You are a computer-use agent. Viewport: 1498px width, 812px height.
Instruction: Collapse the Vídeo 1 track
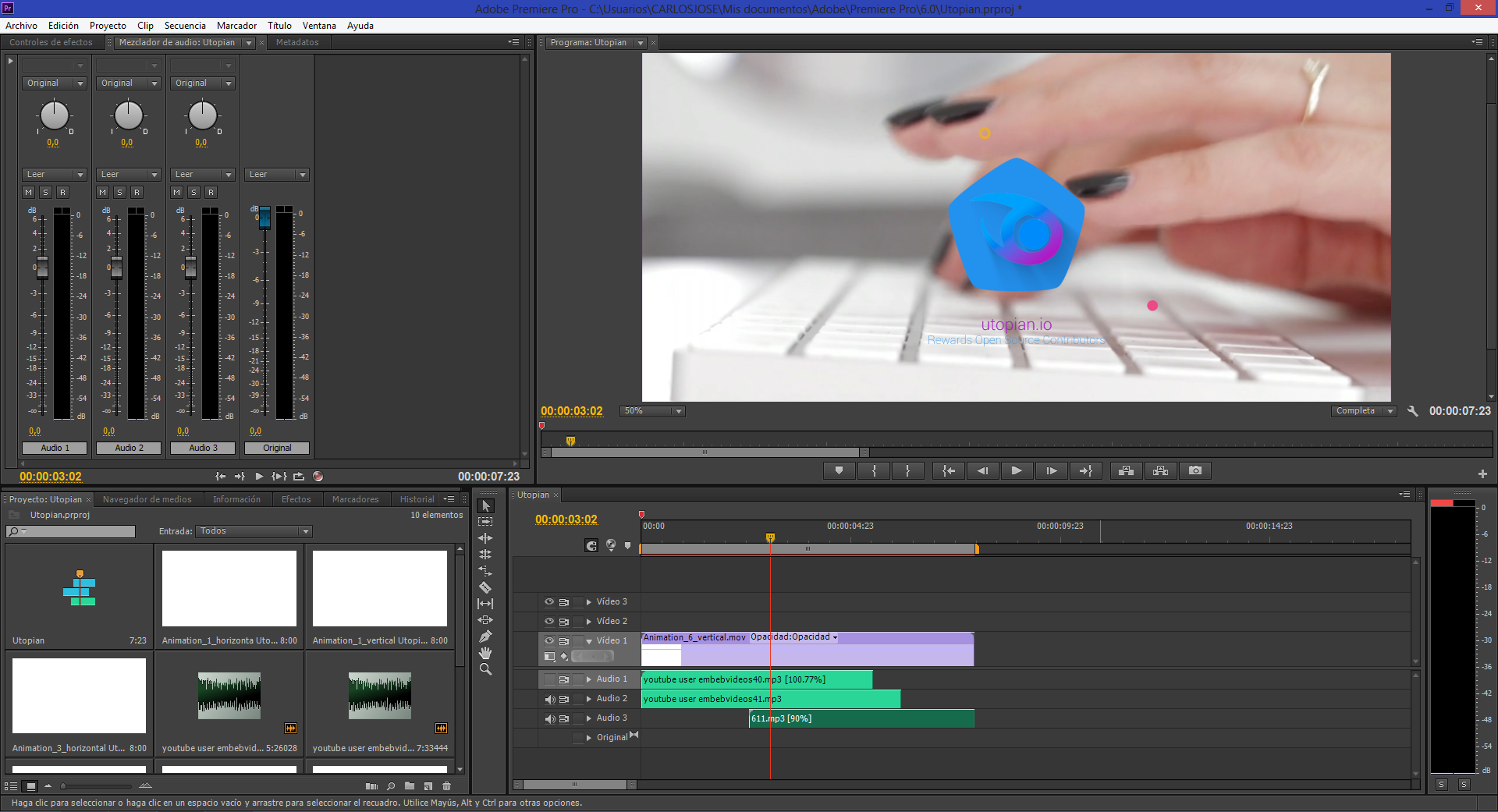click(589, 641)
